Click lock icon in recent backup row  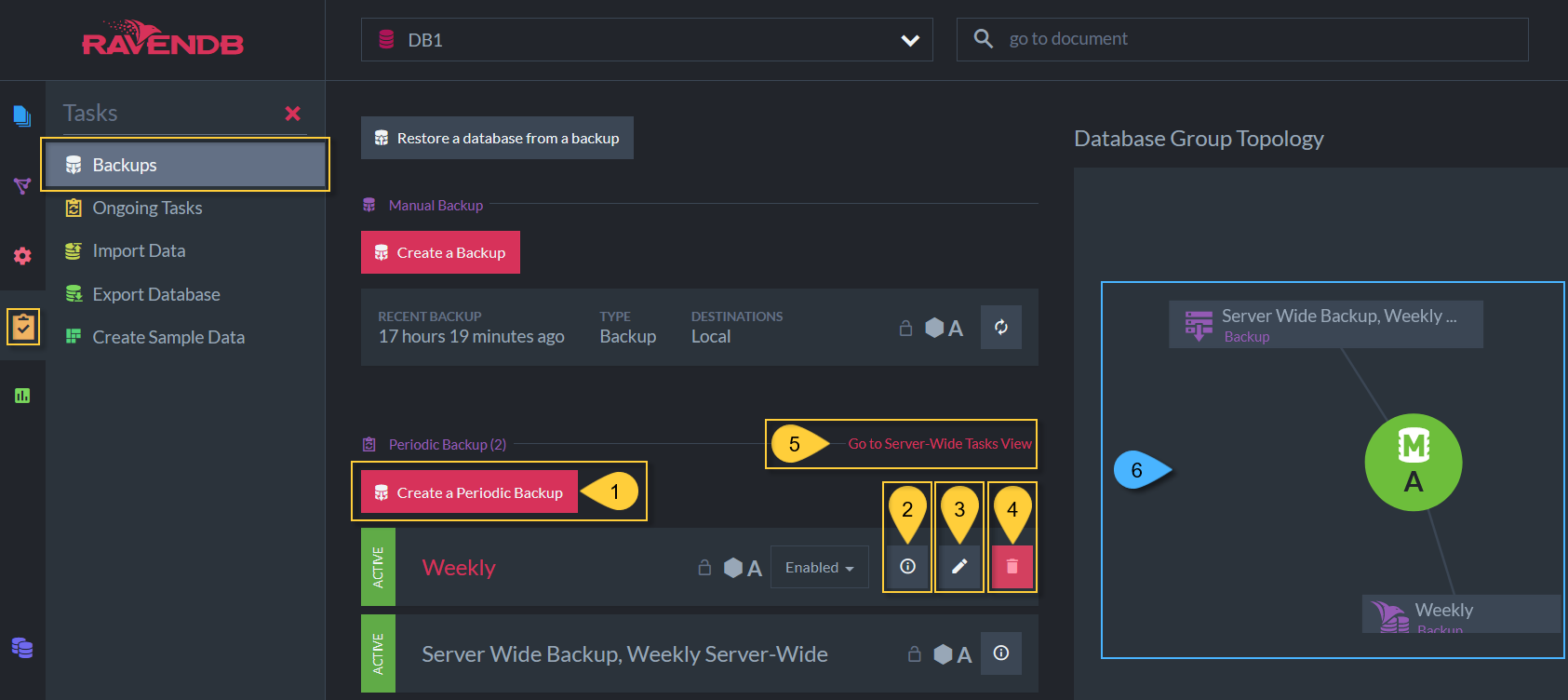click(905, 328)
